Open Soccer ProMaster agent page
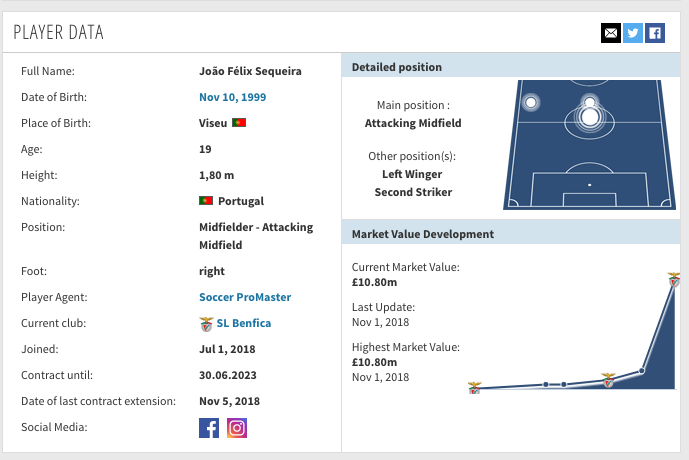This screenshot has width=689, height=460. click(245, 297)
